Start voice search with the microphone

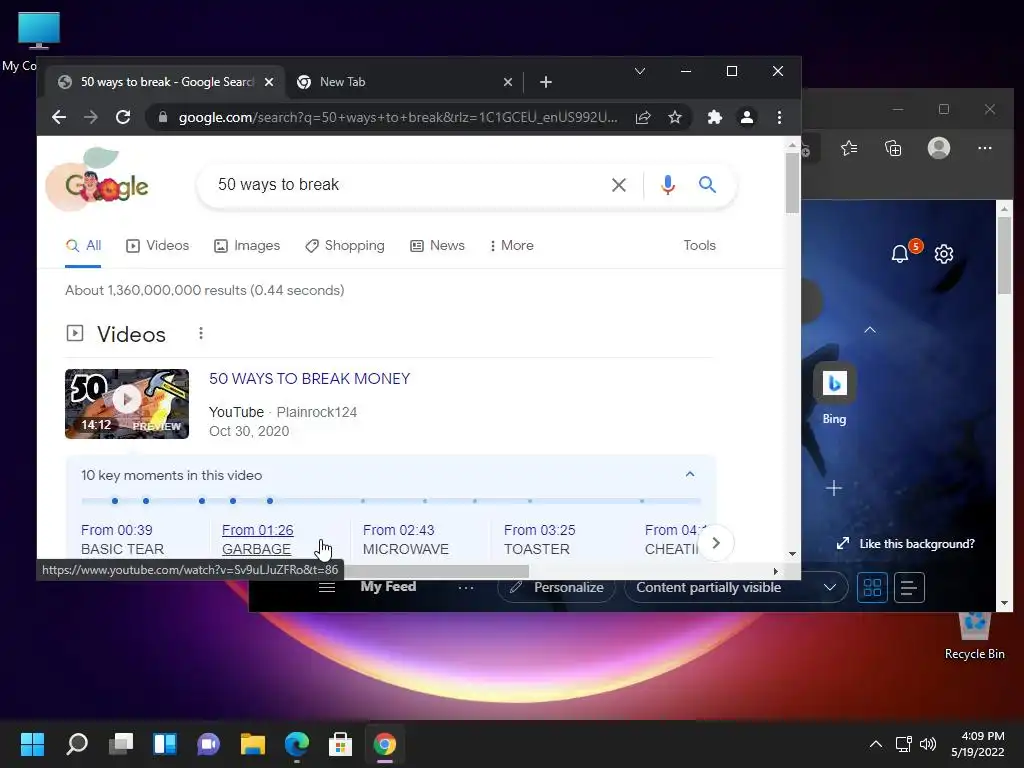point(667,185)
